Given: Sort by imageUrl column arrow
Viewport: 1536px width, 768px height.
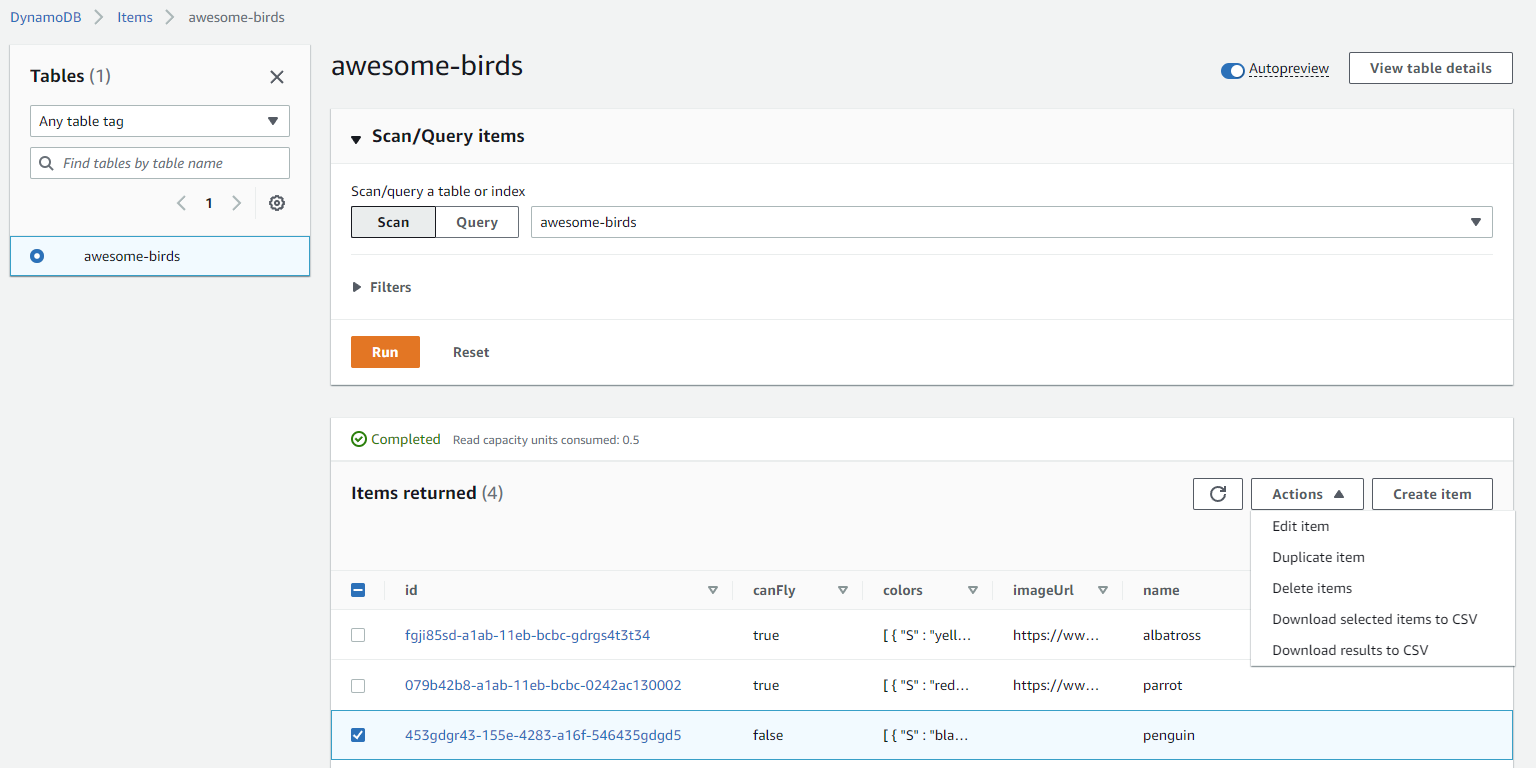Looking at the screenshot, I should point(1102,590).
